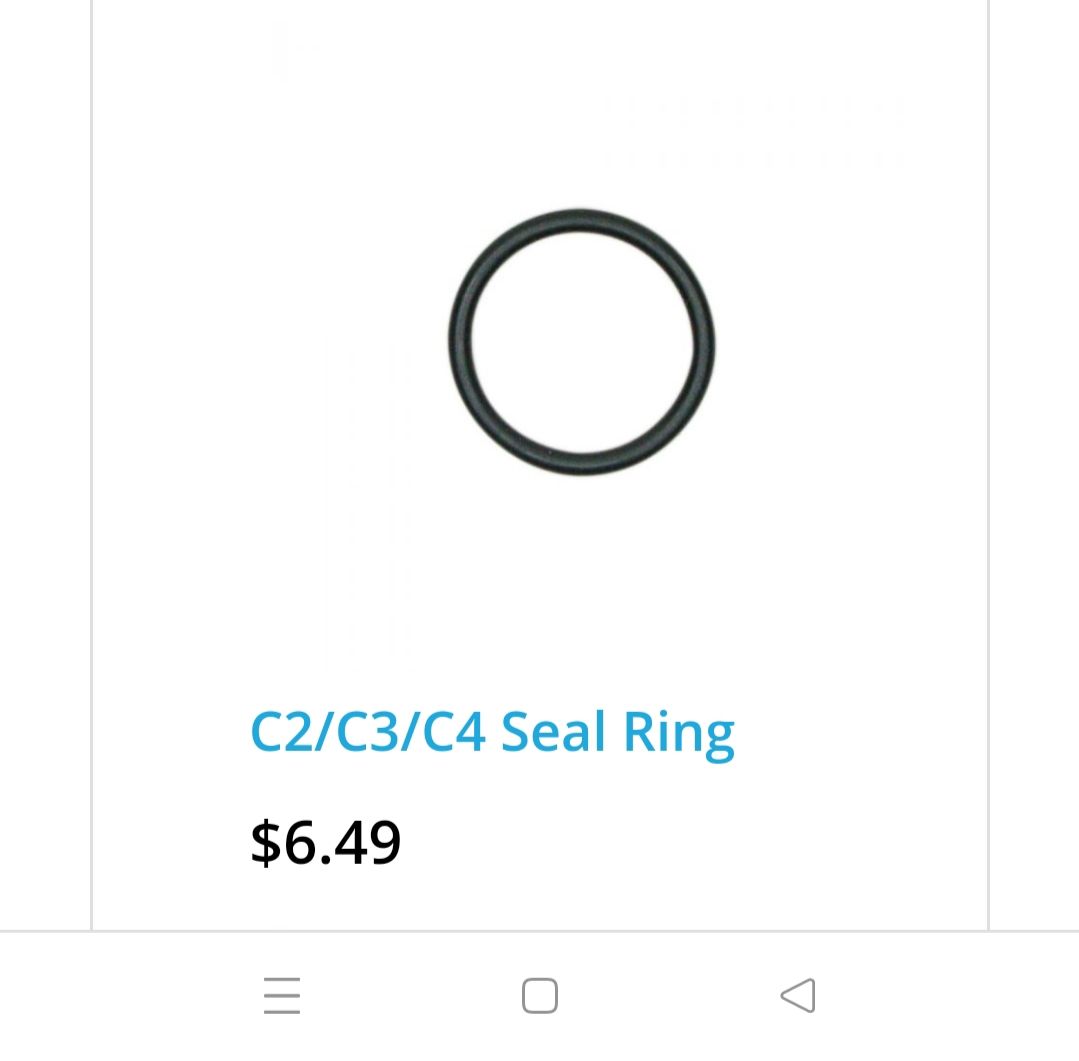Image resolution: width=1079 pixels, height=1061 pixels.
Task: Tap the overview button in the navigation bar
Action: point(282,996)
